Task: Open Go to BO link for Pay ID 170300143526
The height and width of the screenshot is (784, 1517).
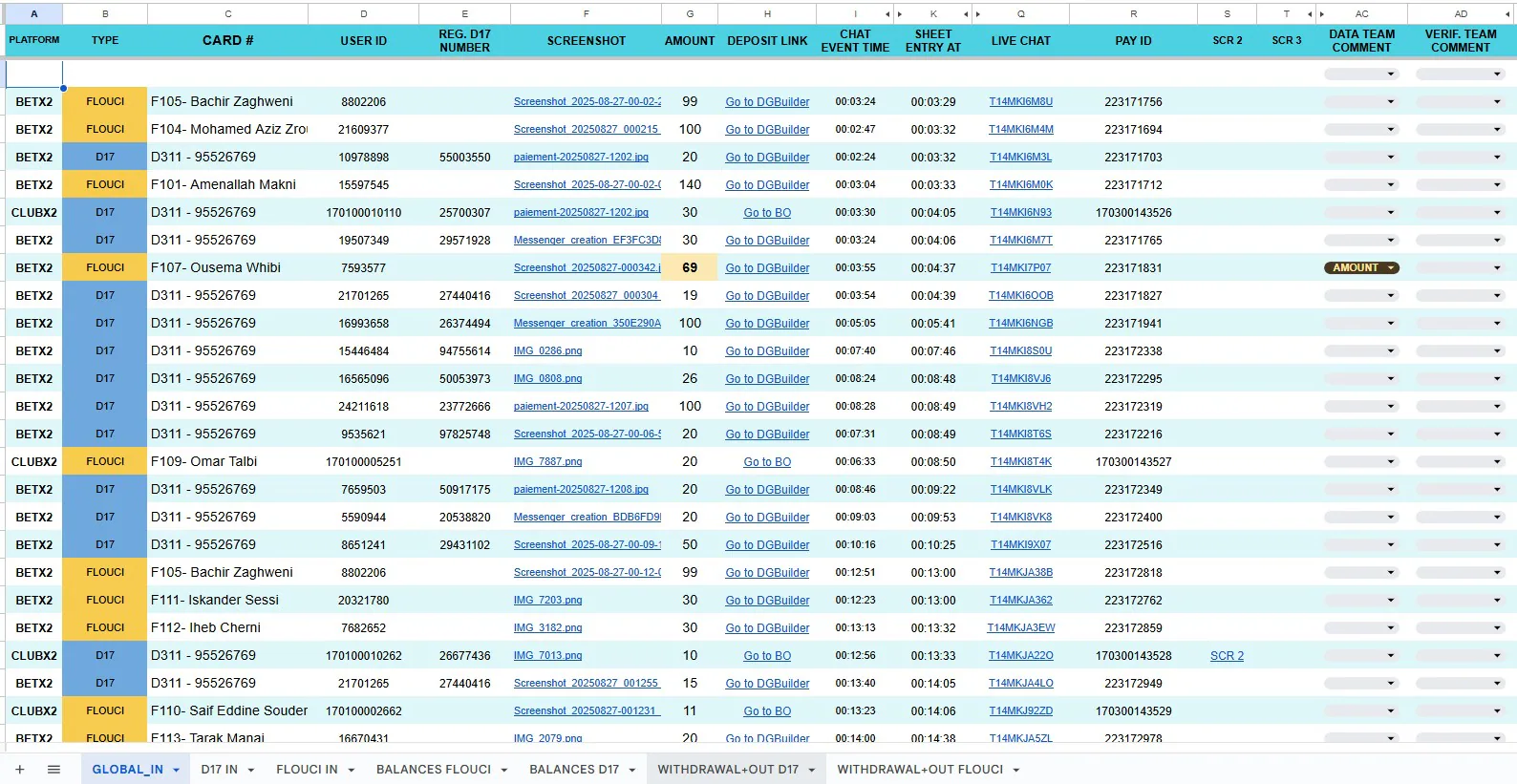Action: point(767,213)
